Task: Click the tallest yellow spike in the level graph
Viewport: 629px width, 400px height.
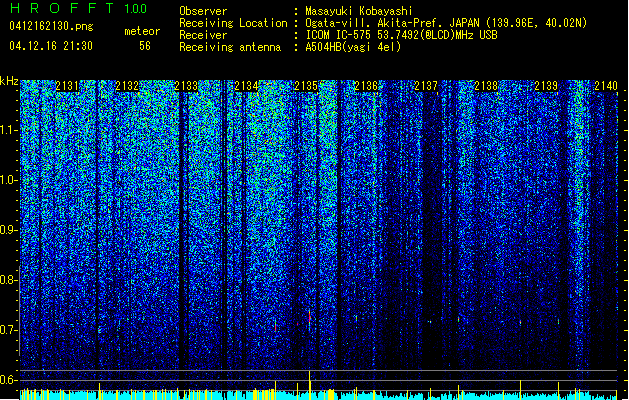Action: [309, 385]
